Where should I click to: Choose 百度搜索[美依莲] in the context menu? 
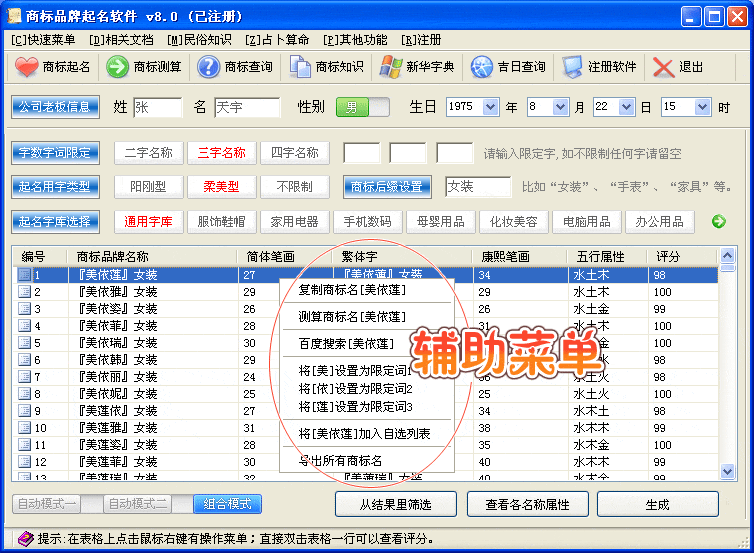(x=366, y=344)
